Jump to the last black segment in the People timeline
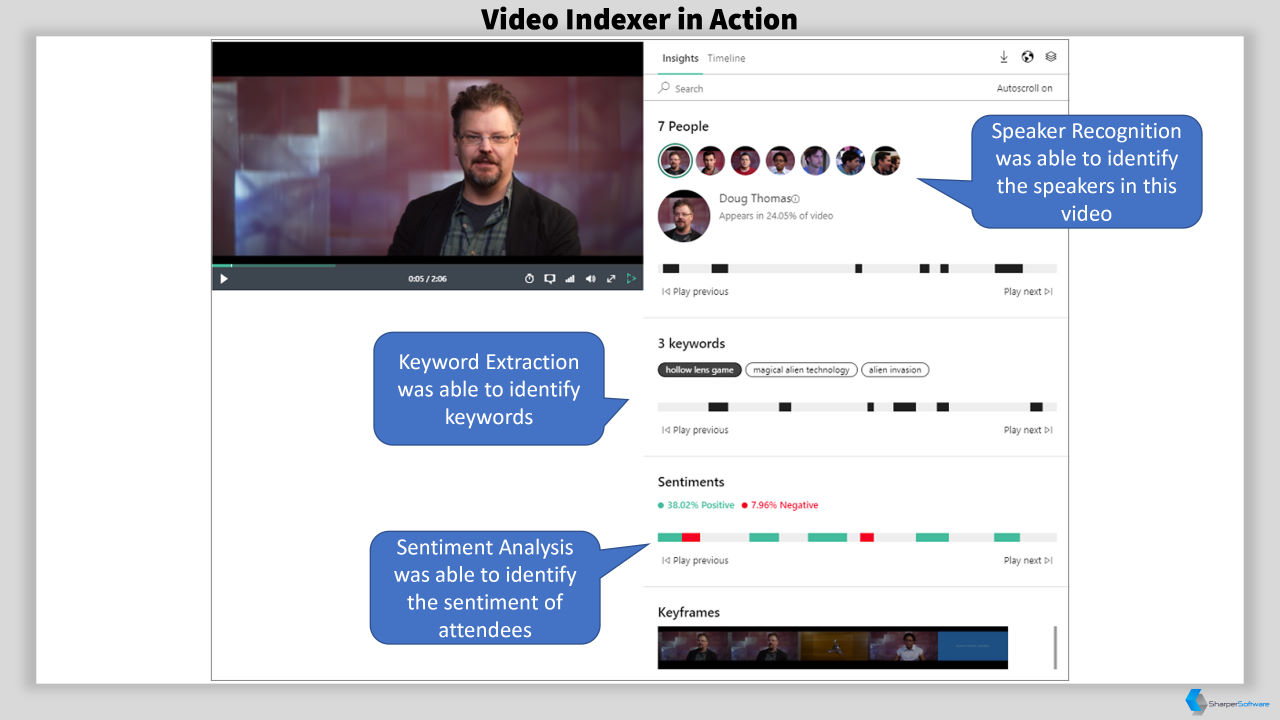Viewport: 1280px width, 720px height. pos(1008,268)
